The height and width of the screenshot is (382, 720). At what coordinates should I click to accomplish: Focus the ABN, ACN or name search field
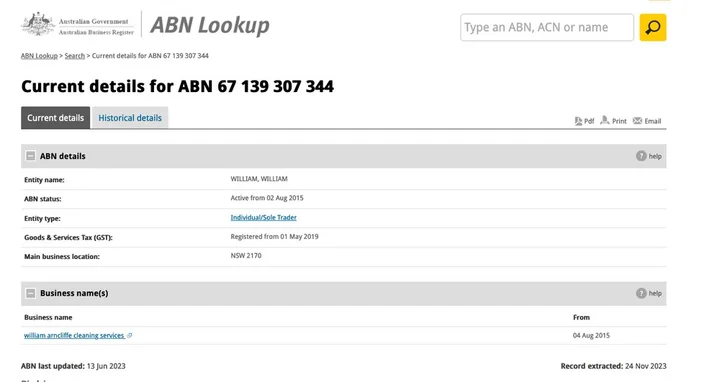point(547,28)
